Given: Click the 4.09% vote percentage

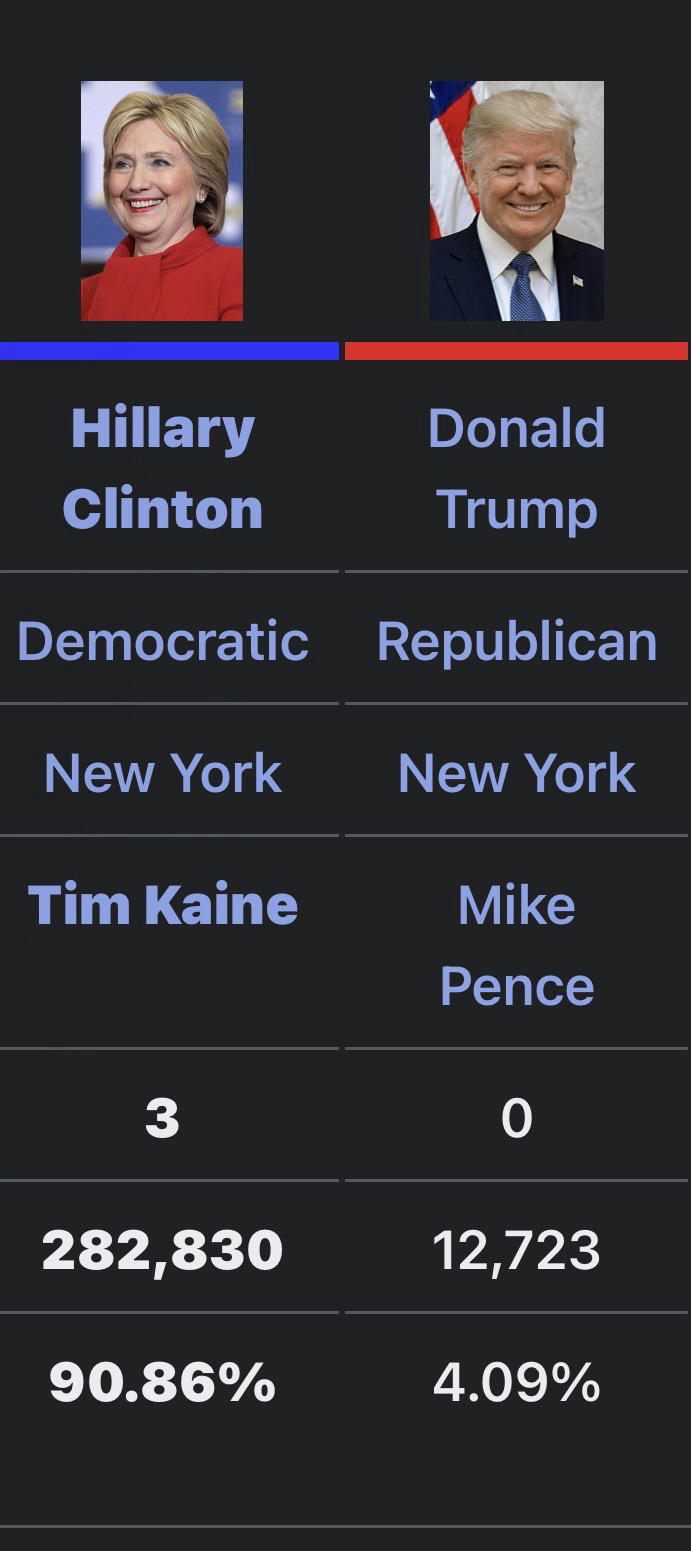Looking at the screenshot, I should [517, 1382].
